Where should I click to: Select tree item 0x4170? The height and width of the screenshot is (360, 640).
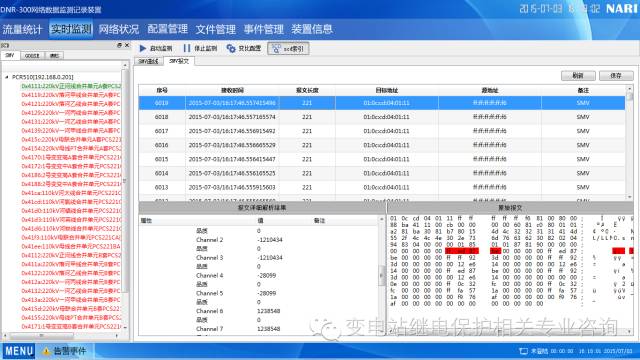click(71, 157)
